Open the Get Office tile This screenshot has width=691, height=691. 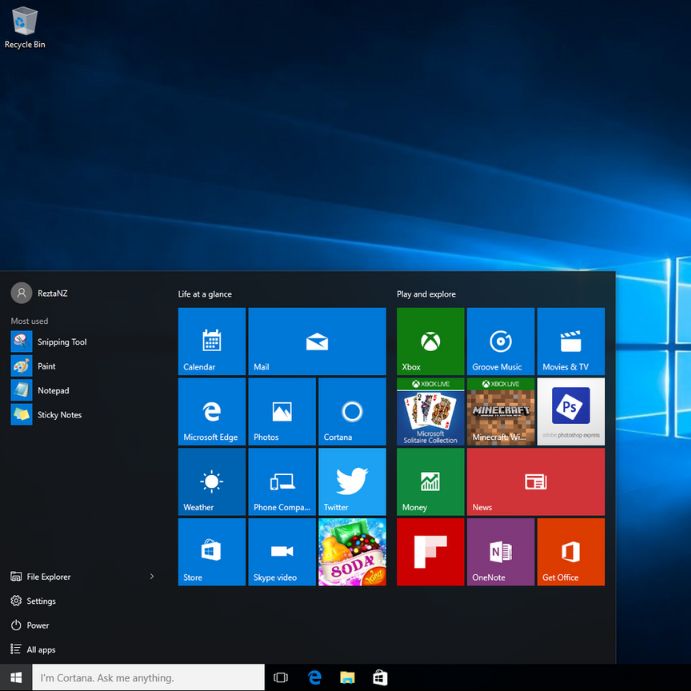571,552
